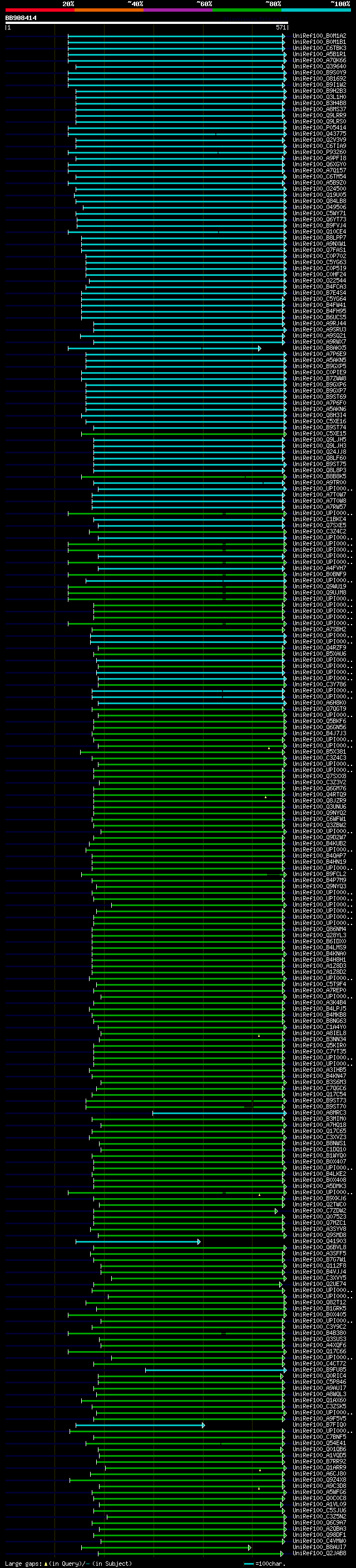The image size is (356, 1568).
Task: Select the UniRef100_B6UCS5 hit
Action: [319, 317]
